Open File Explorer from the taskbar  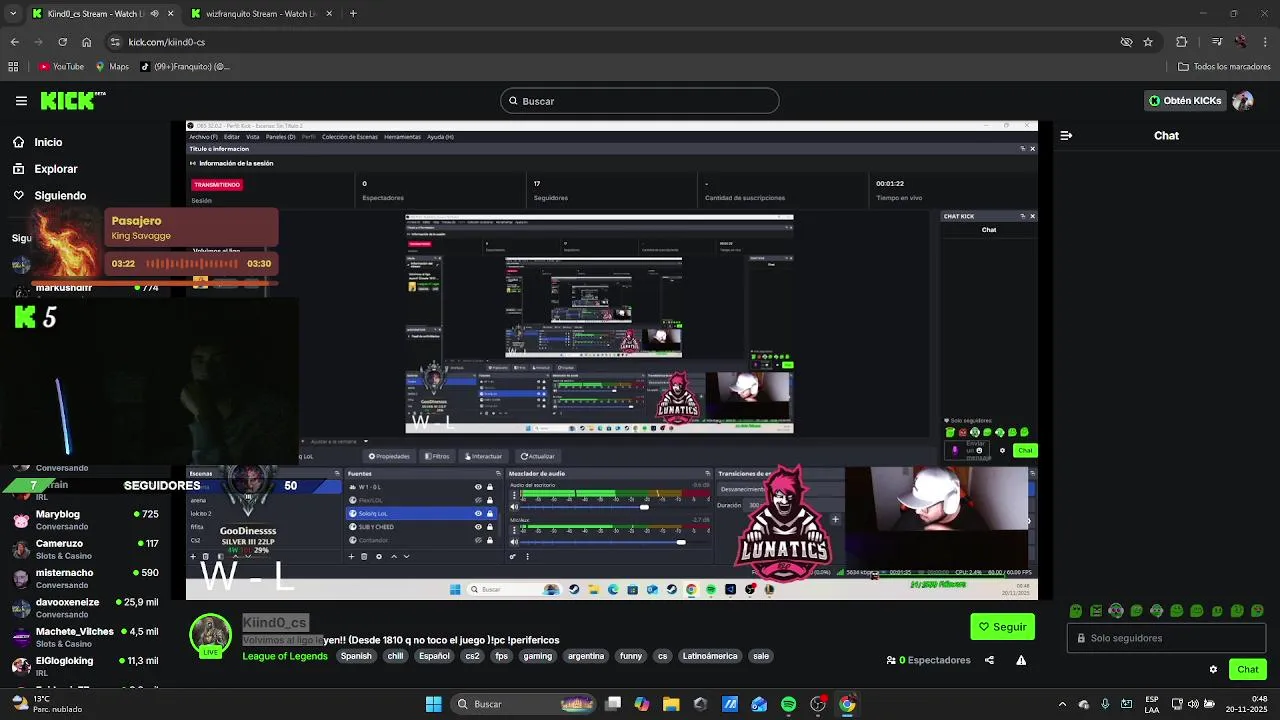(671, 704)
